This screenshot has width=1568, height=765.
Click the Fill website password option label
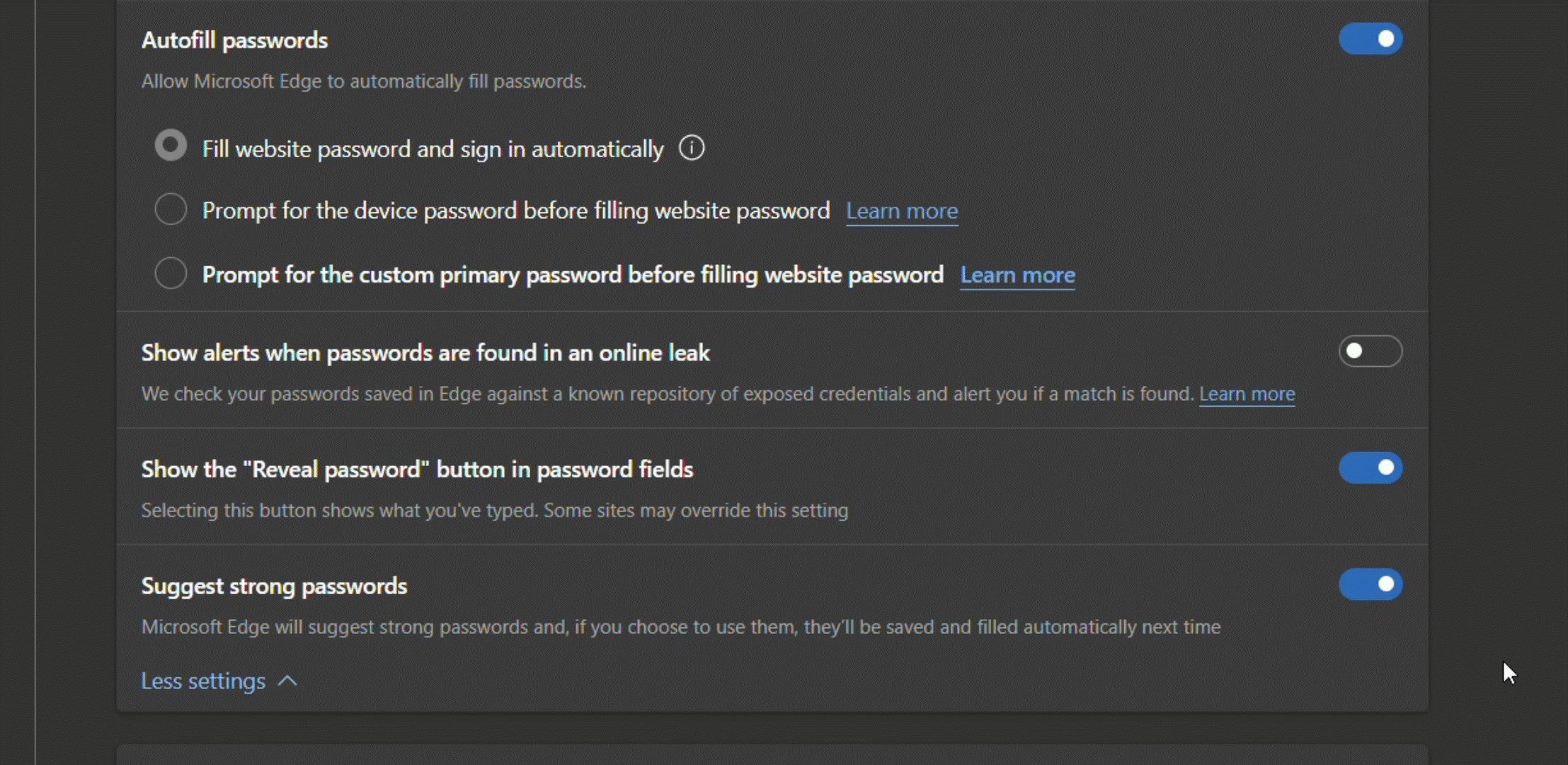[x=433, y=149]
